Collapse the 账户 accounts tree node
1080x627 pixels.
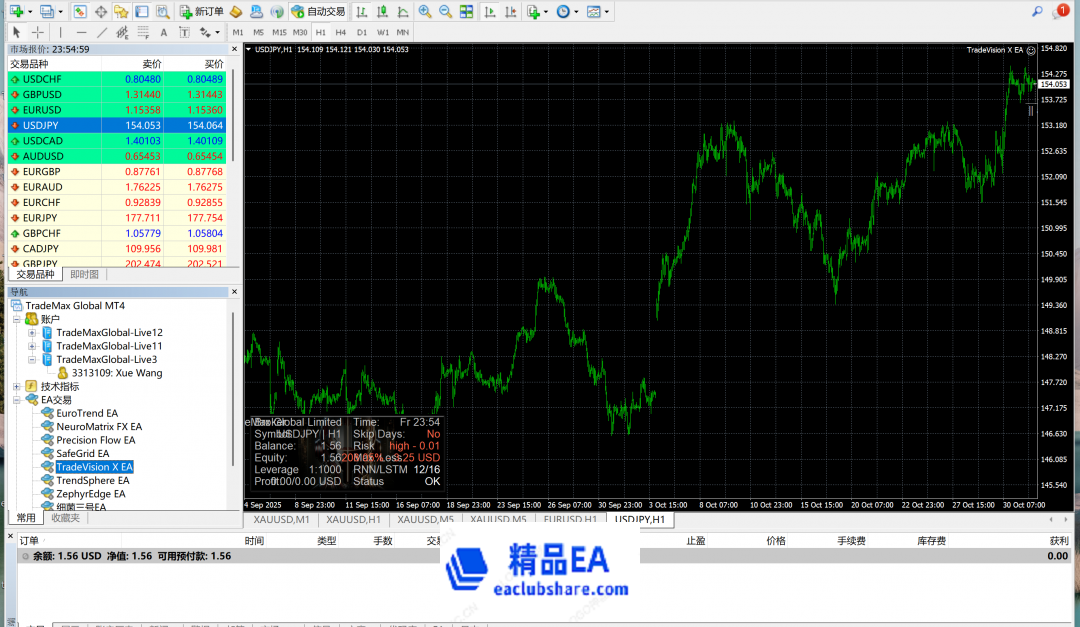click(17, 319)
